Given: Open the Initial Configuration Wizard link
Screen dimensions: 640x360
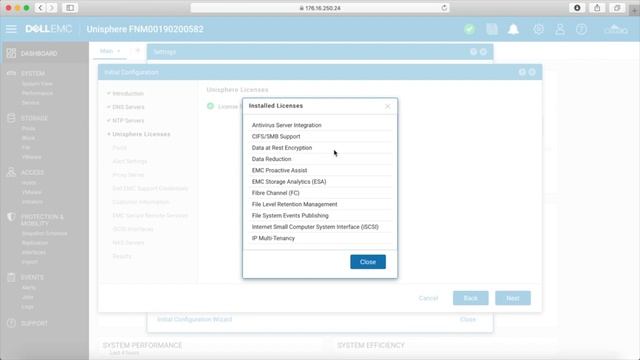Looking at the screenshot, I should pyautogui.click(x=194, y=319).
